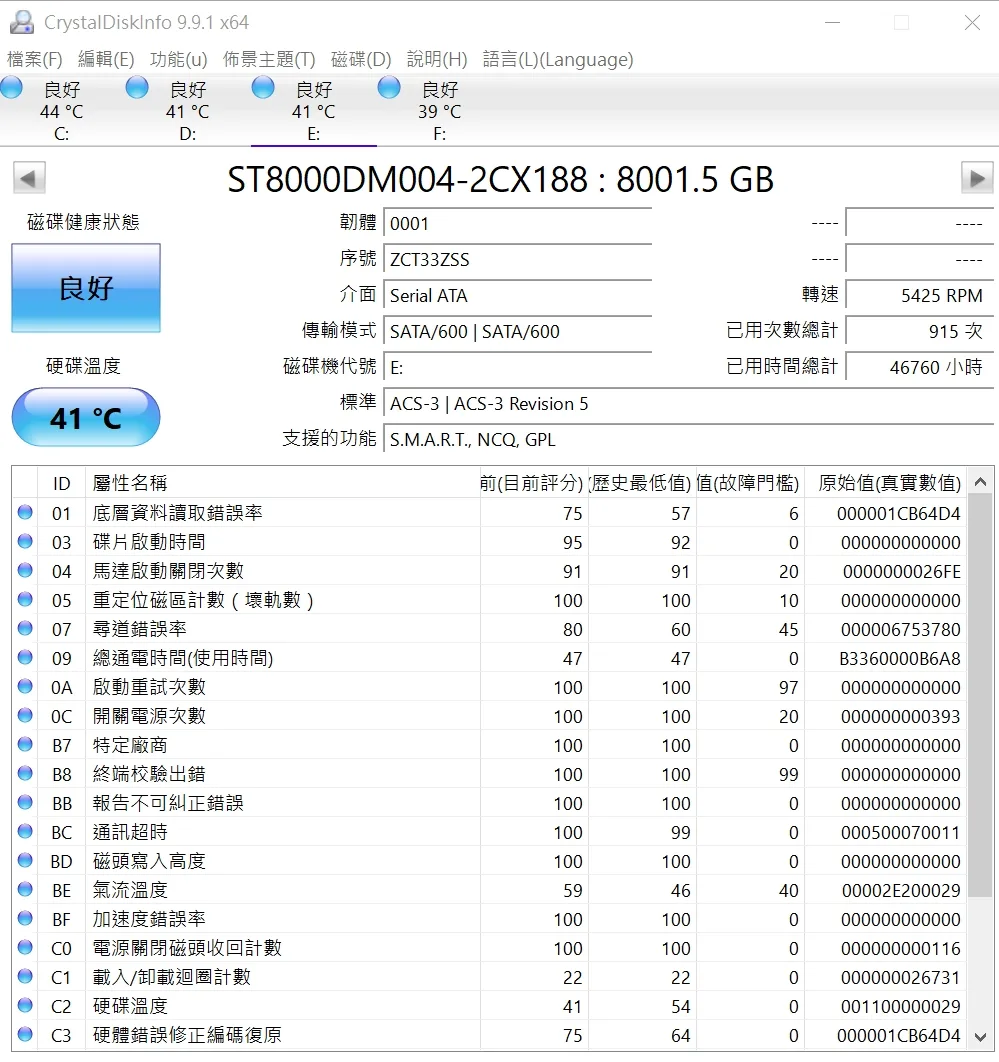The image size is (999, 1062).
Task: Click status orb for attribute B7 row
Action: pyautogui.click(x=25, y=744)
